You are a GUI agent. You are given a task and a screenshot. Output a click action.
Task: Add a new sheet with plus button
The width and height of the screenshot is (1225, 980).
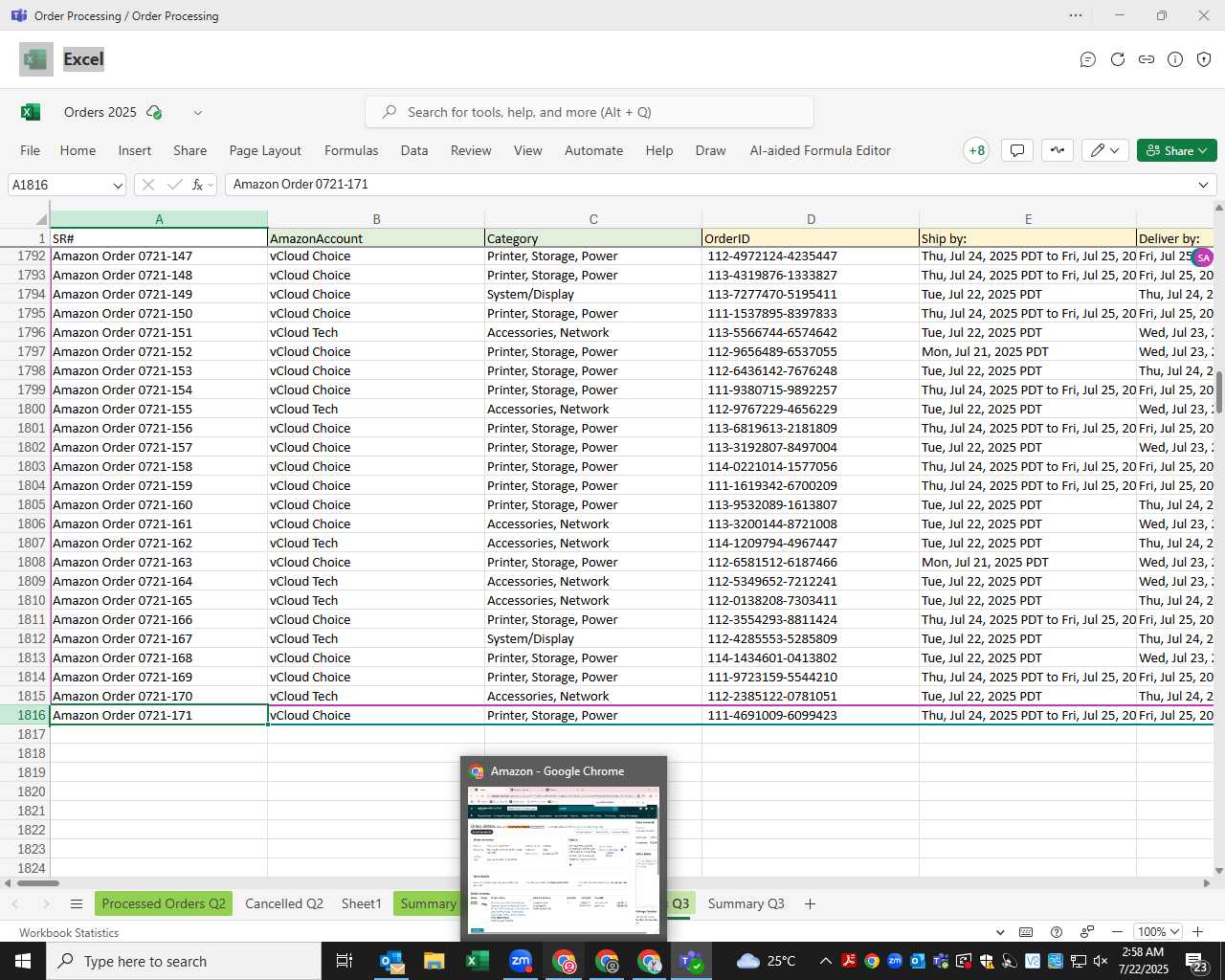click(810, 903)
